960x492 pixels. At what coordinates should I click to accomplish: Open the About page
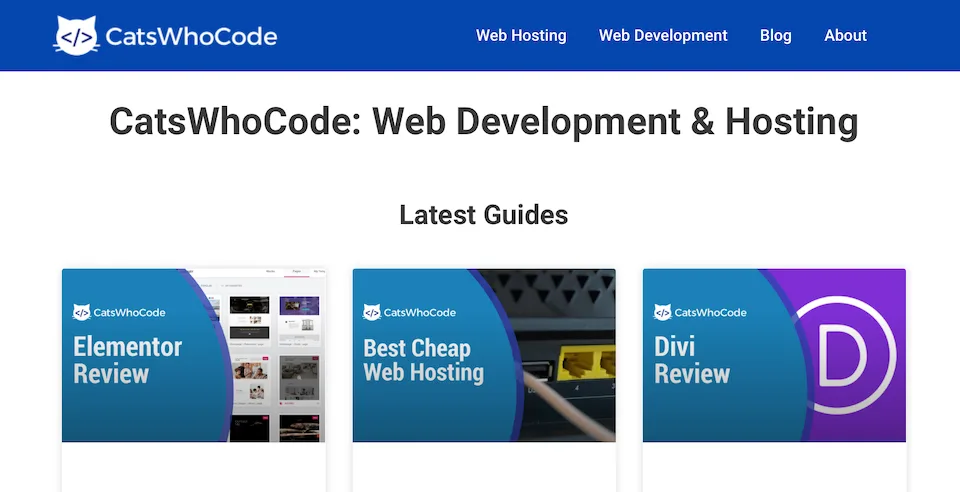click(845, 35)
